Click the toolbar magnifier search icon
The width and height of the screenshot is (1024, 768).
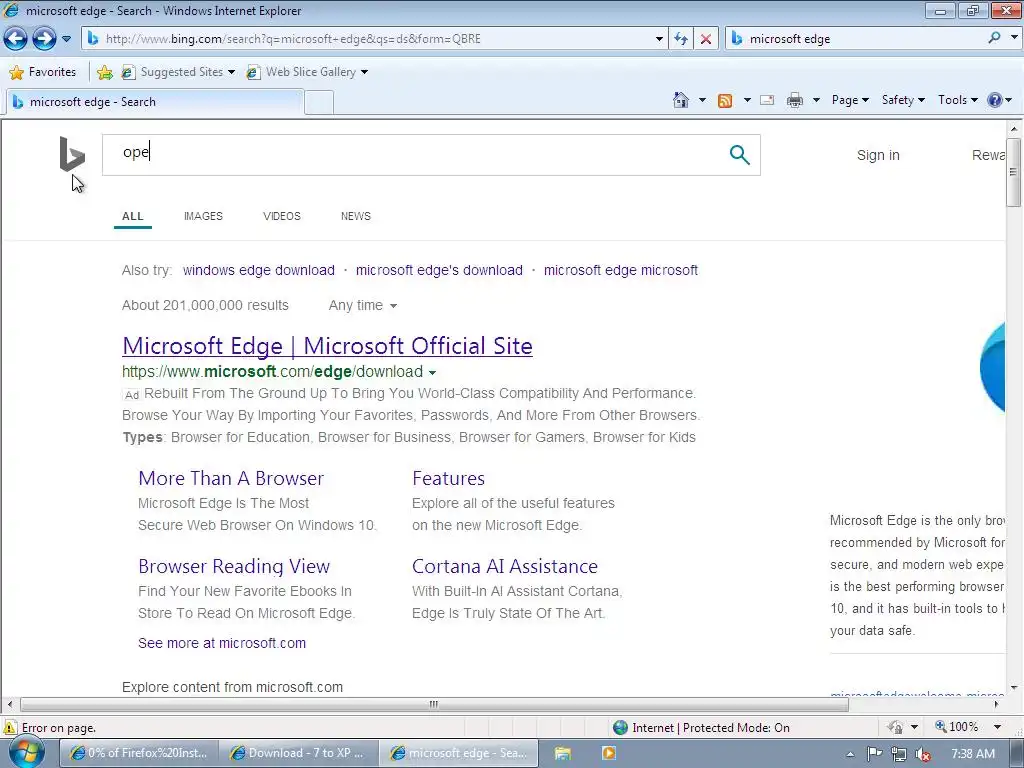click(x=994, y=38)
